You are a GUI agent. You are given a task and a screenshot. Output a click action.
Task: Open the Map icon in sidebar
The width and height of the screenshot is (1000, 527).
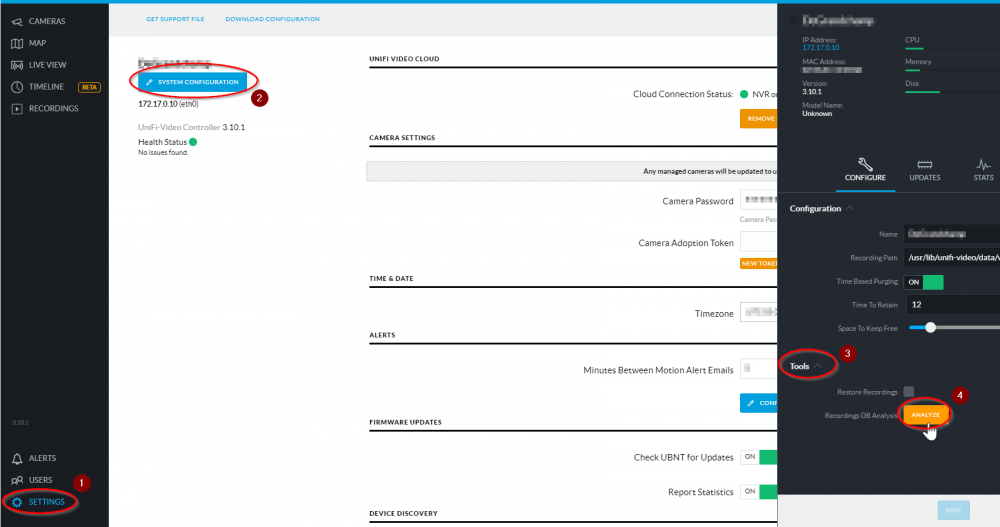[x=17, y=43]
